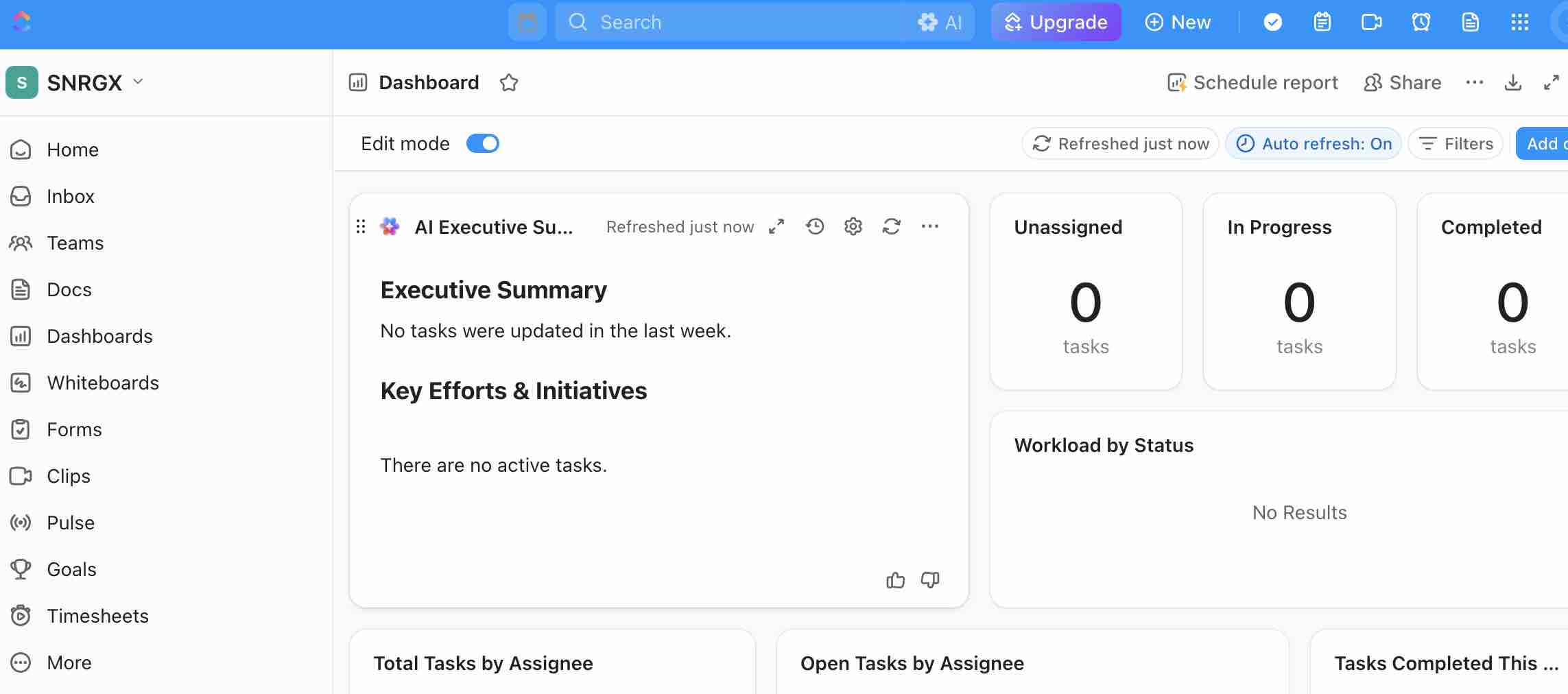The height and width of the screenshot is (694, 1568).
Task: View AI summary history clock icon
Action: [x=815, y=226]
